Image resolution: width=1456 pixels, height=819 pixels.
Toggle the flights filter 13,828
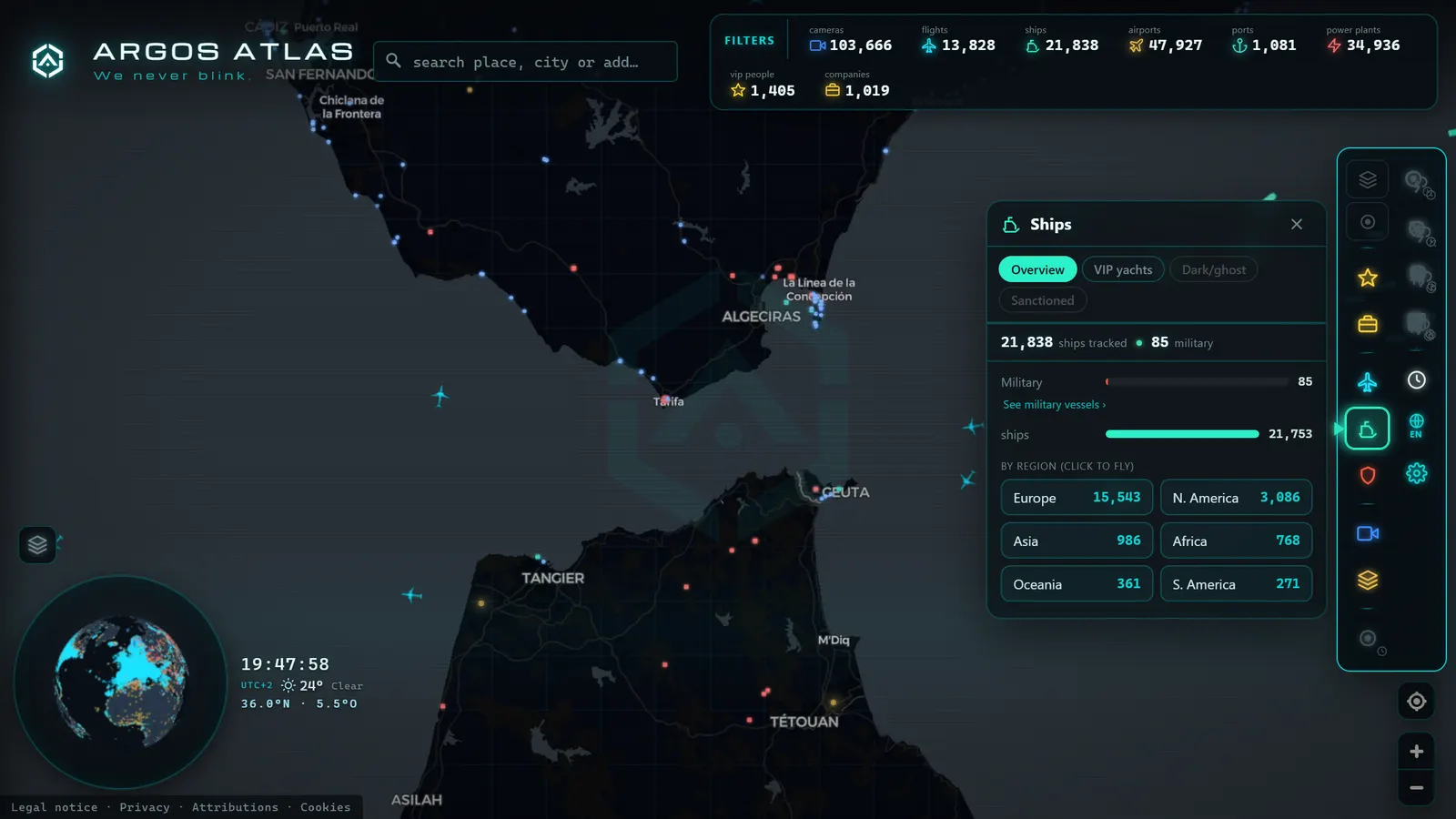click(959, 39)
